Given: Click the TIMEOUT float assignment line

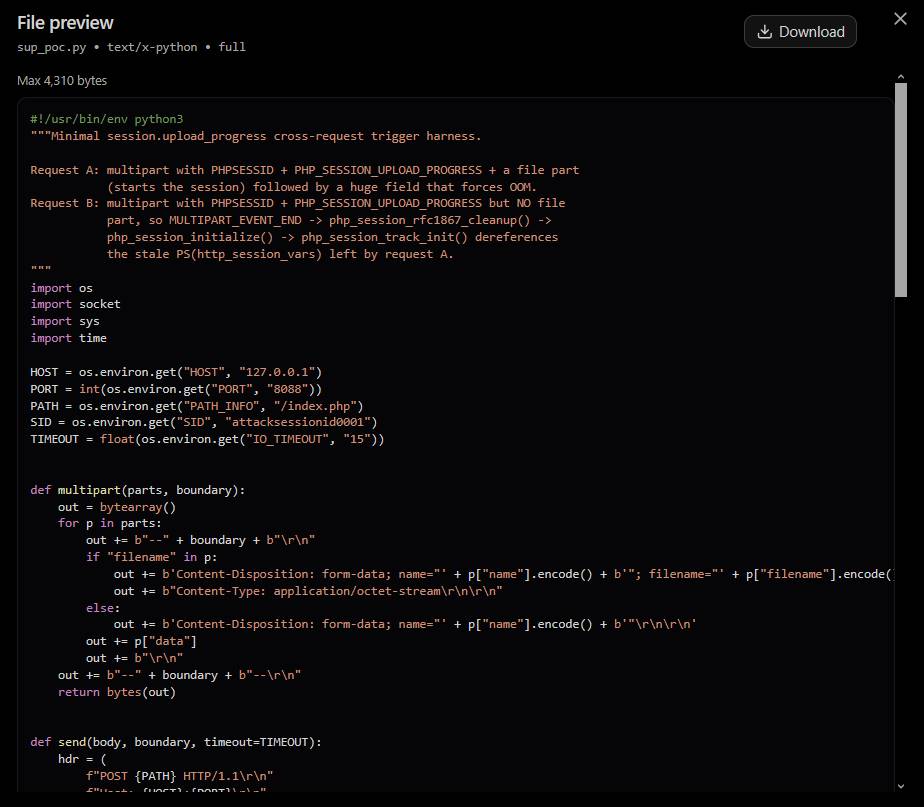Looking at the screenshot, I should coord(207,440).
